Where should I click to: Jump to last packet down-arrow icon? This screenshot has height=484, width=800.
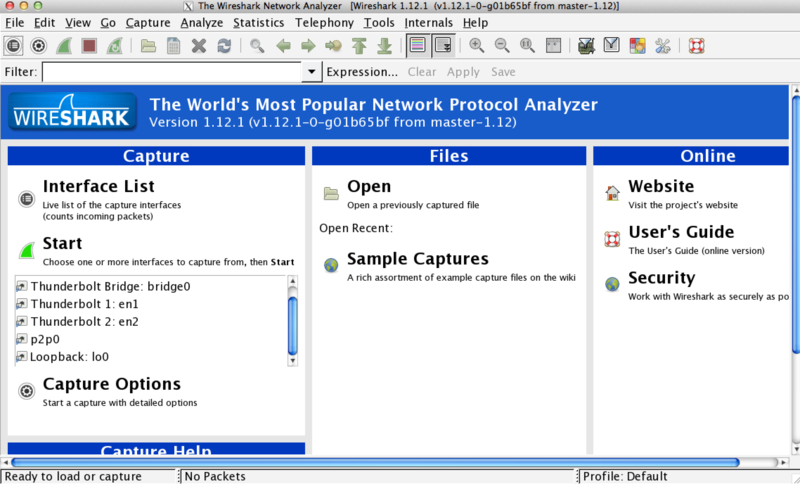384,46
